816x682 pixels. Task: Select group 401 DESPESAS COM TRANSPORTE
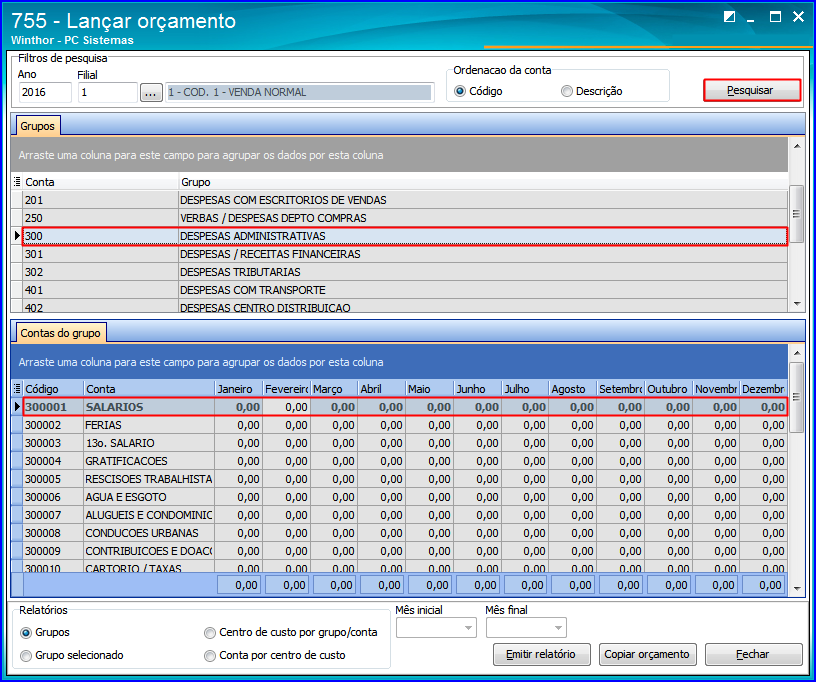tap(405, 290)
